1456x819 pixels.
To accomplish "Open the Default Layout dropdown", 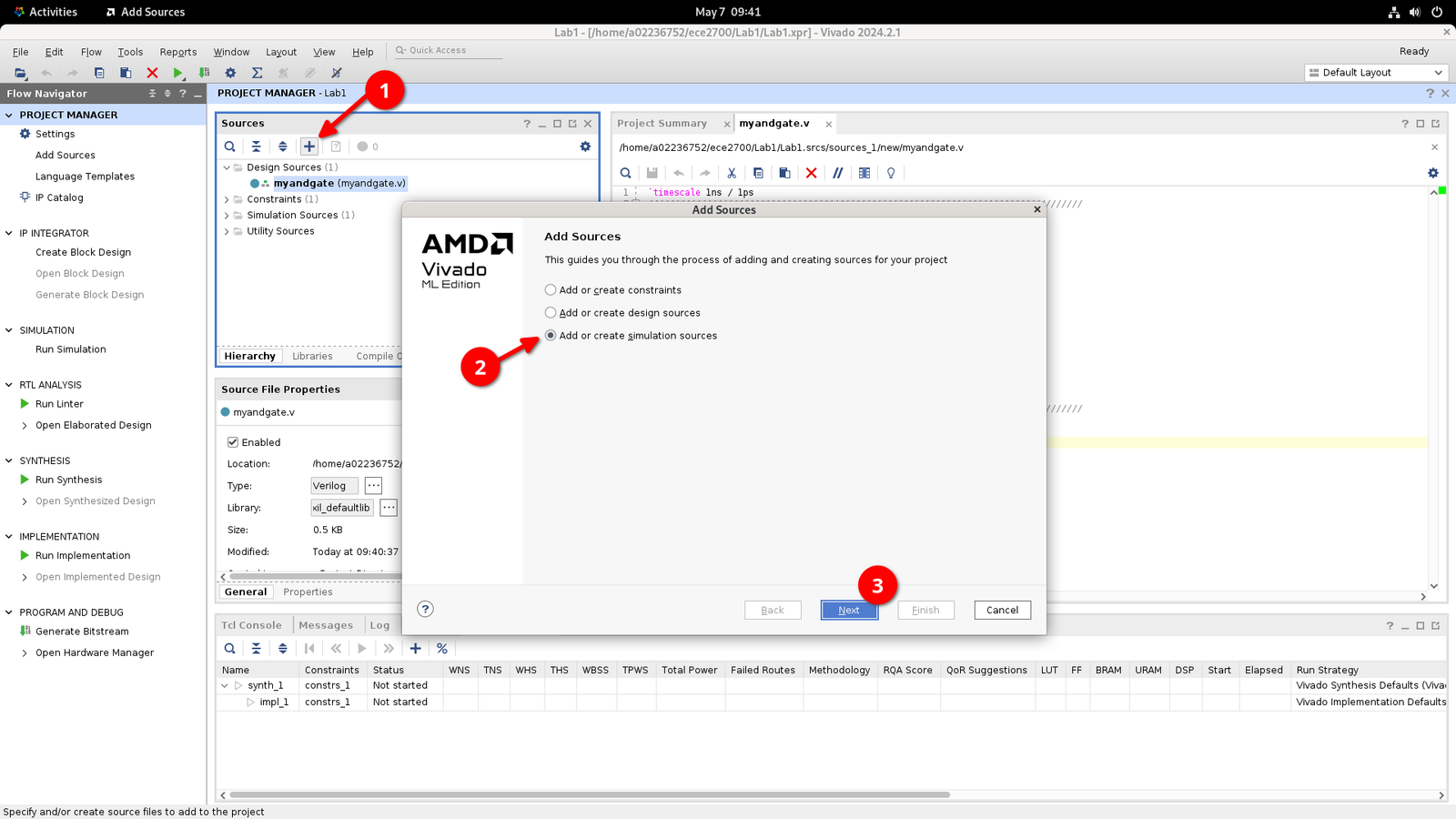I will [x=1376, y=73].
